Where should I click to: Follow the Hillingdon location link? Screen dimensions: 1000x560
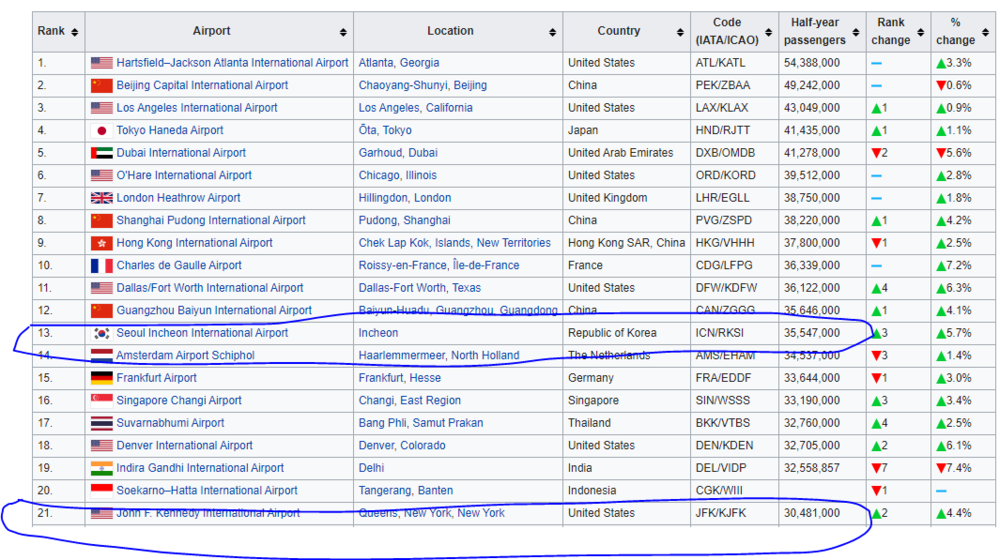404,198
